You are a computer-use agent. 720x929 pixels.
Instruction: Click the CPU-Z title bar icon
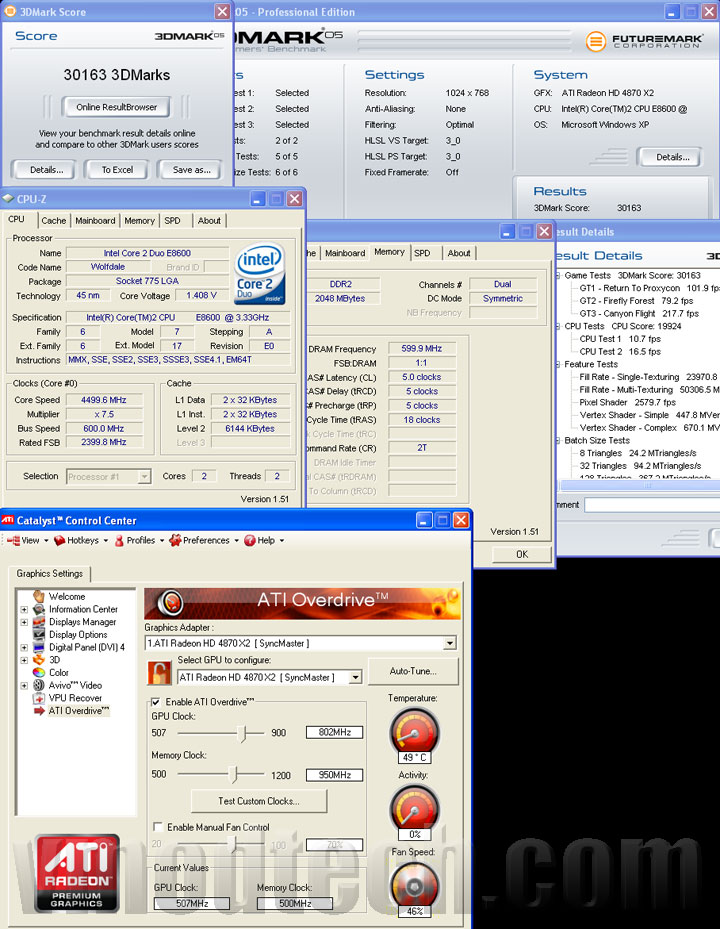(8, 198)
